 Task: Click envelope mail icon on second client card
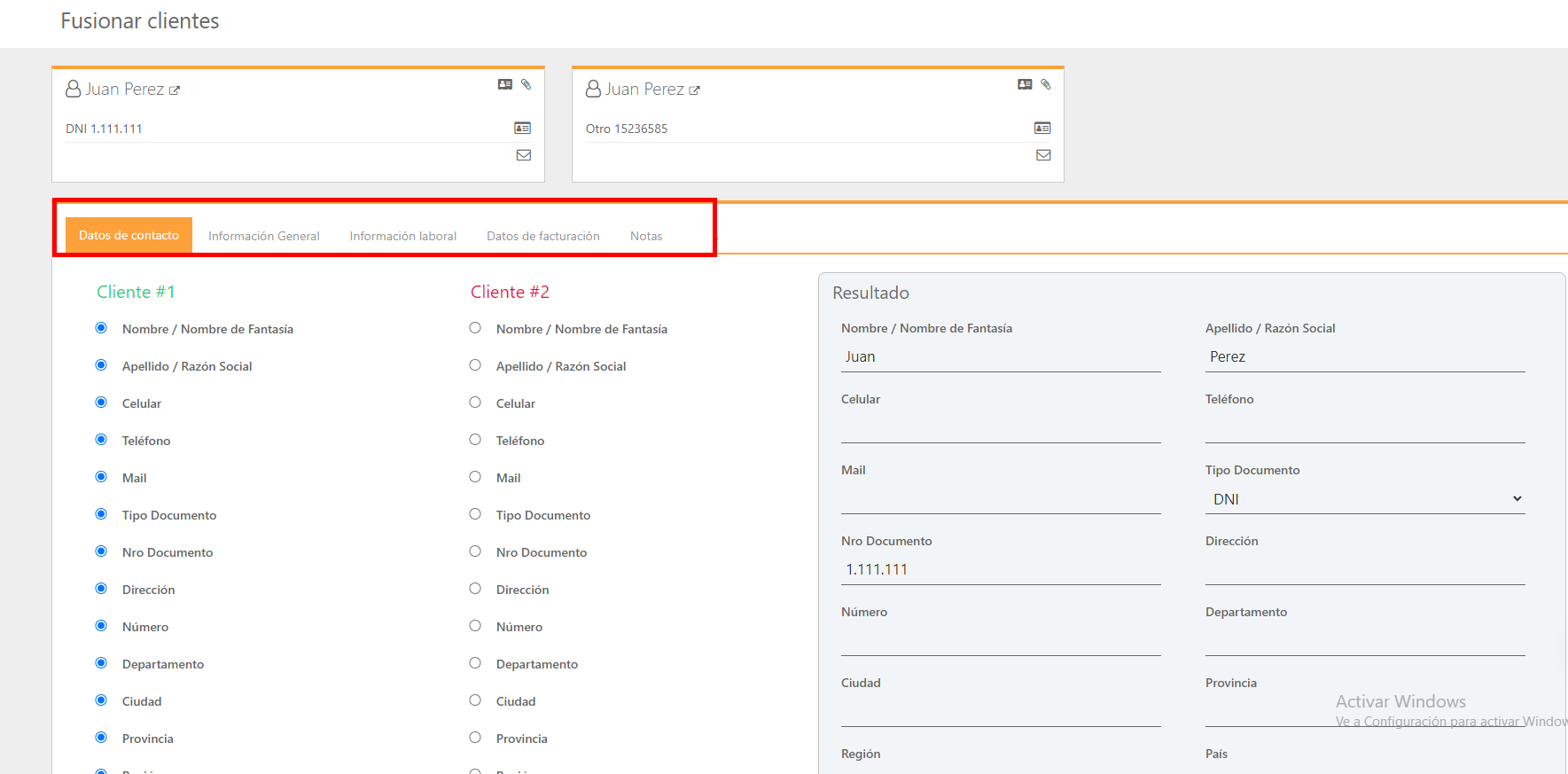pyautogui.click(x=1043, y=155)
